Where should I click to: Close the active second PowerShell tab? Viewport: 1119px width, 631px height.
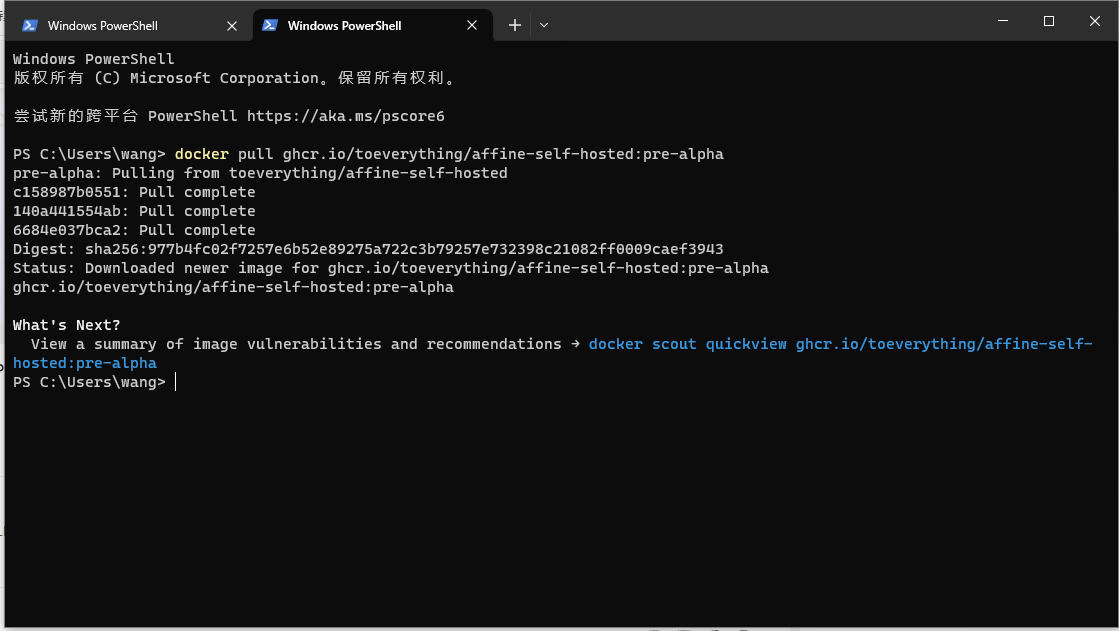[472, 26]
